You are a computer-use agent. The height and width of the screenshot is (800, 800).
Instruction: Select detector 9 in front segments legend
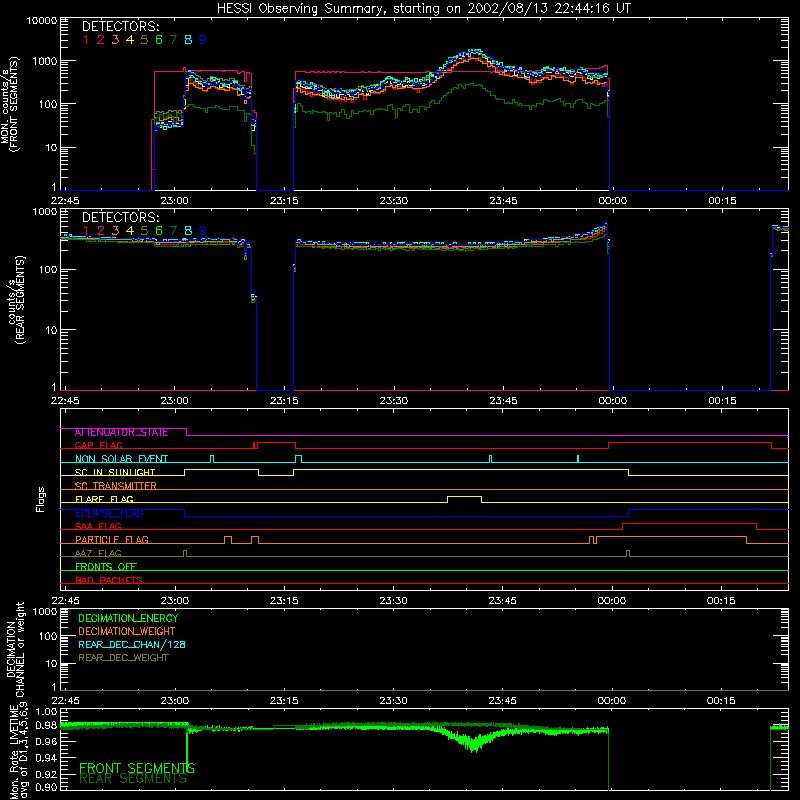coord(203,40)
